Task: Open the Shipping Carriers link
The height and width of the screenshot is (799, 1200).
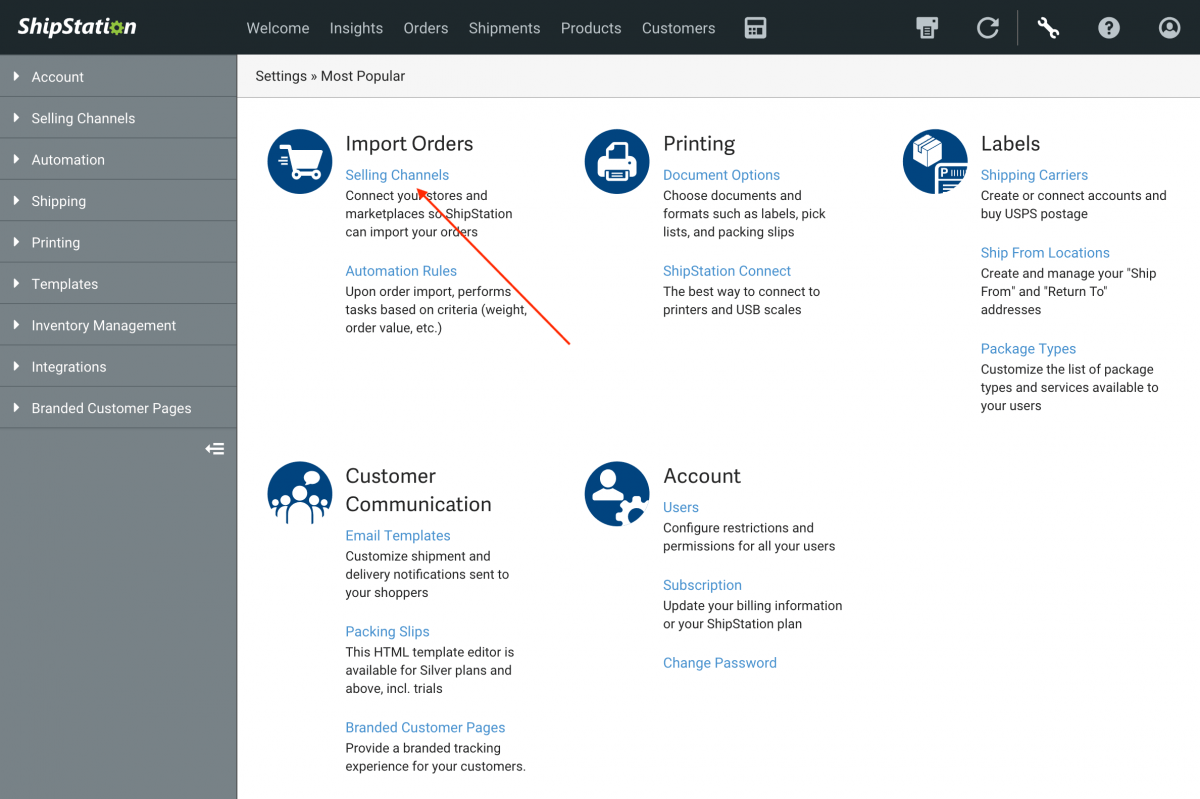Action: pyautogui.click(x=1034, y=175)
